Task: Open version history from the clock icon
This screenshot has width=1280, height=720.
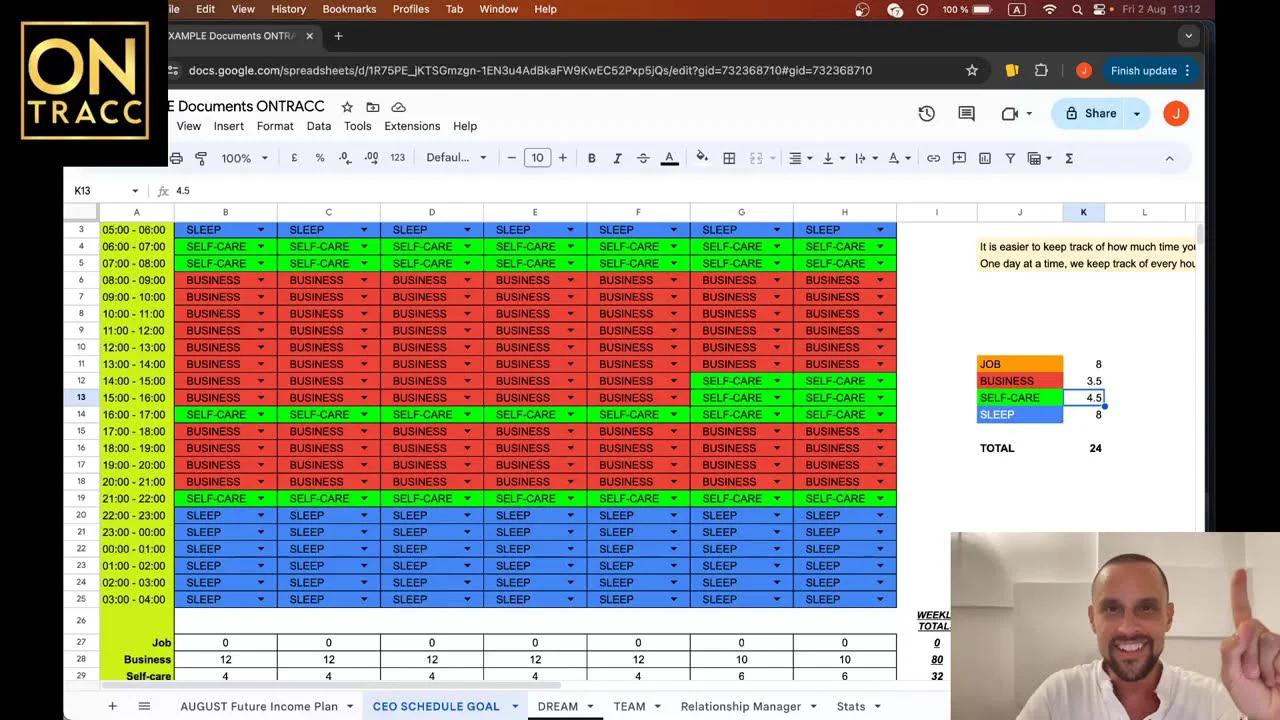Action: coord(926,113)
